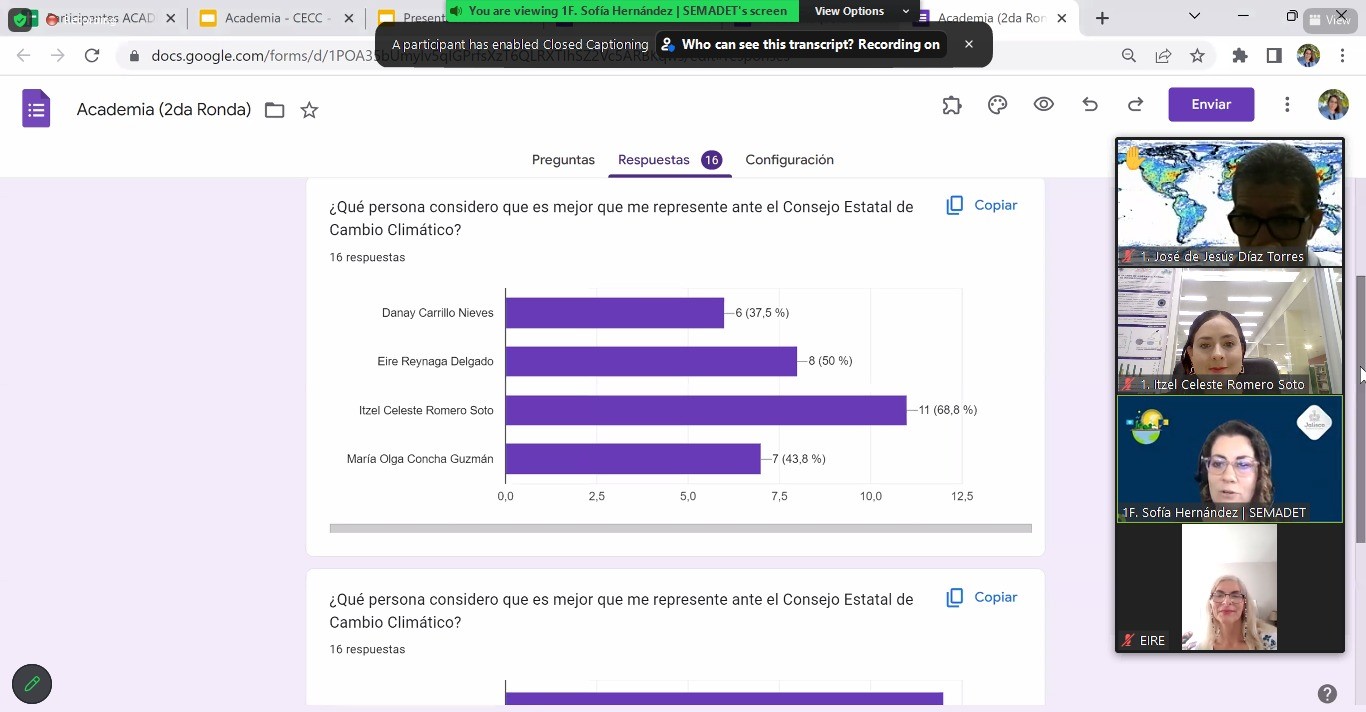Click the green annotation pencil button
This screenshot has width=1366, height=712.
(32, 684)
